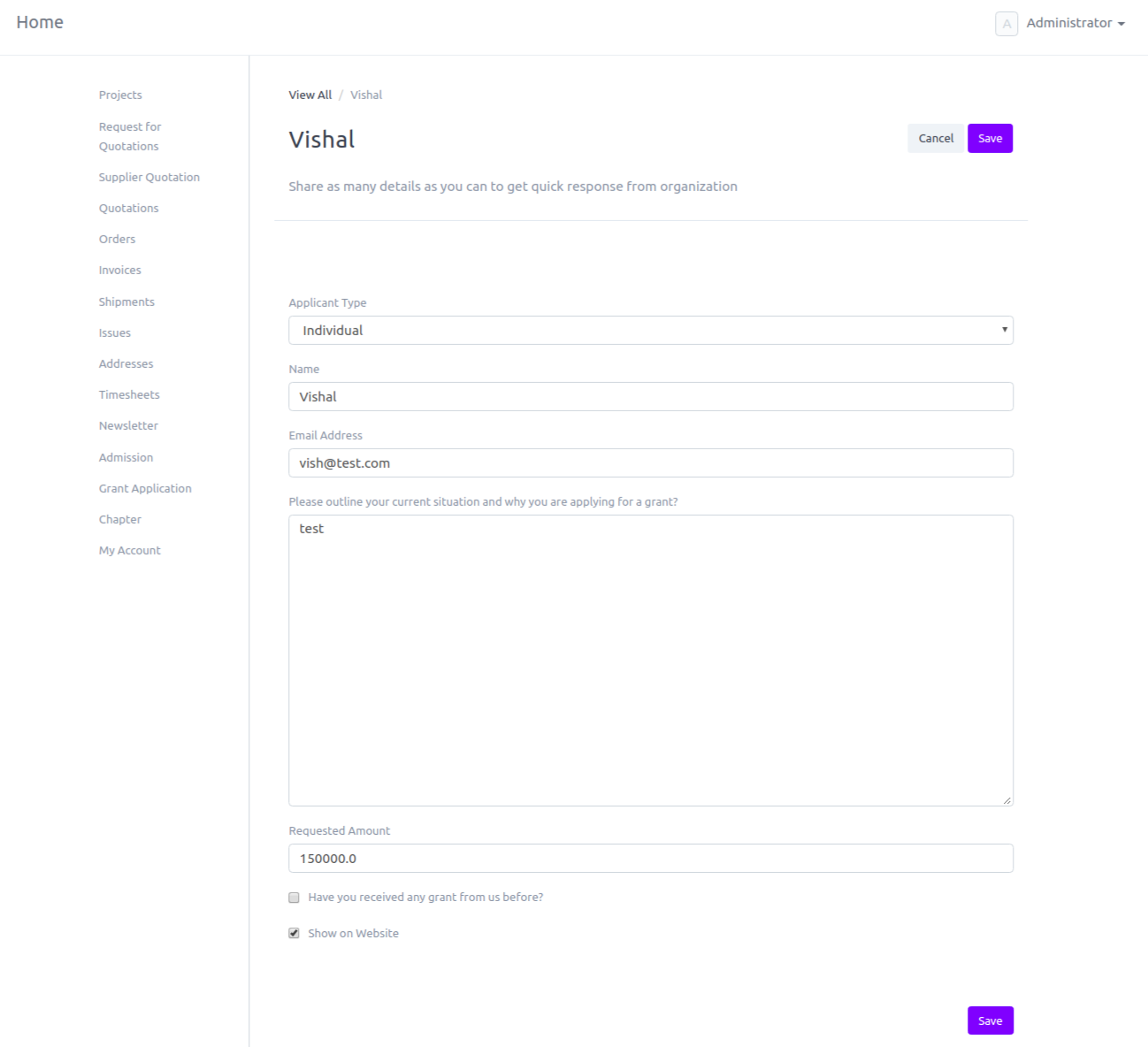1148x1047 pixels.
Task: Check 'Have you received any grant' checkbox
Action: click(295, 898)
